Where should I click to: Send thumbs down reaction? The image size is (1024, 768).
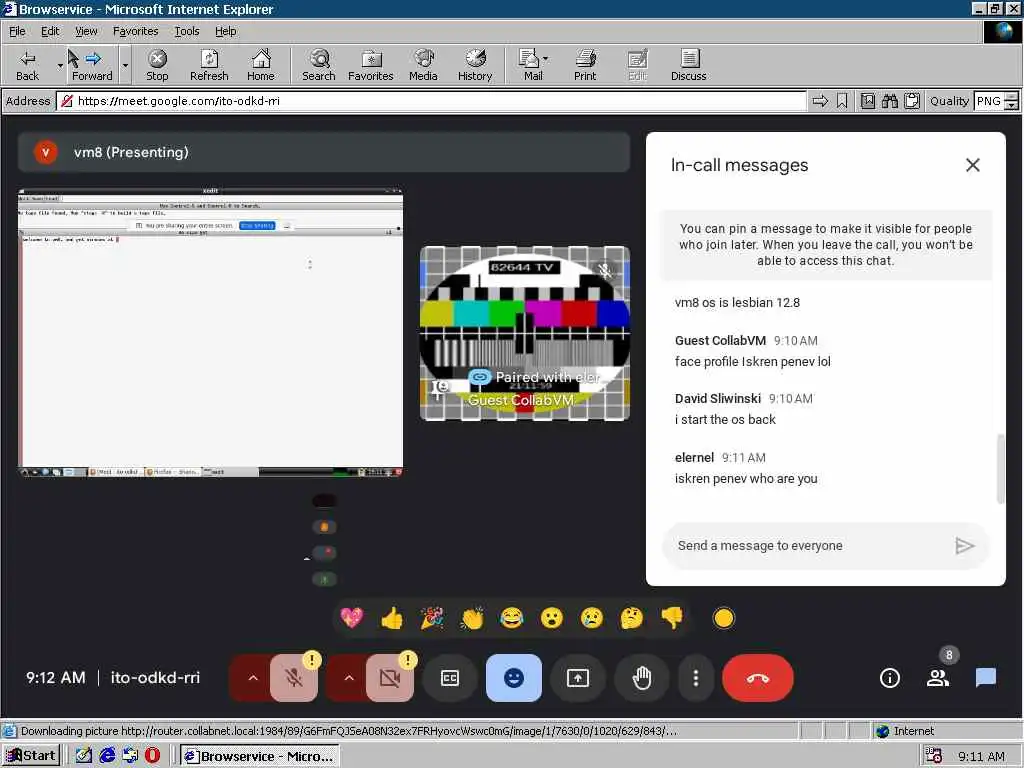pos(671,618)
